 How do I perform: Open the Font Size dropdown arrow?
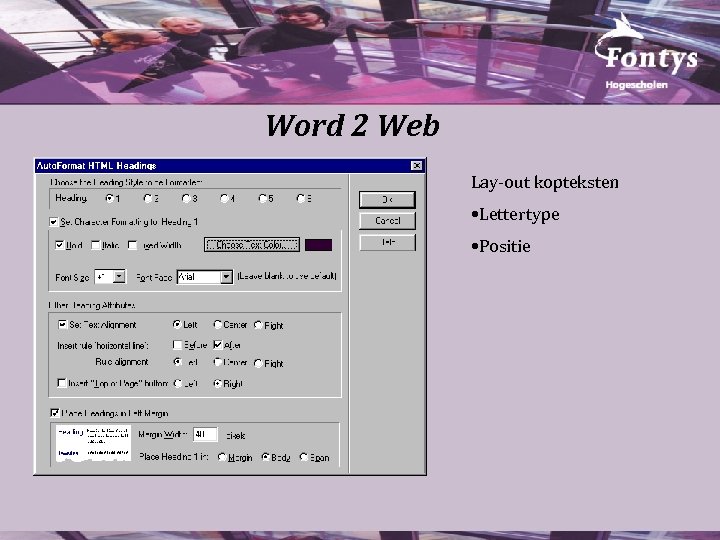[x=119, y=277]
